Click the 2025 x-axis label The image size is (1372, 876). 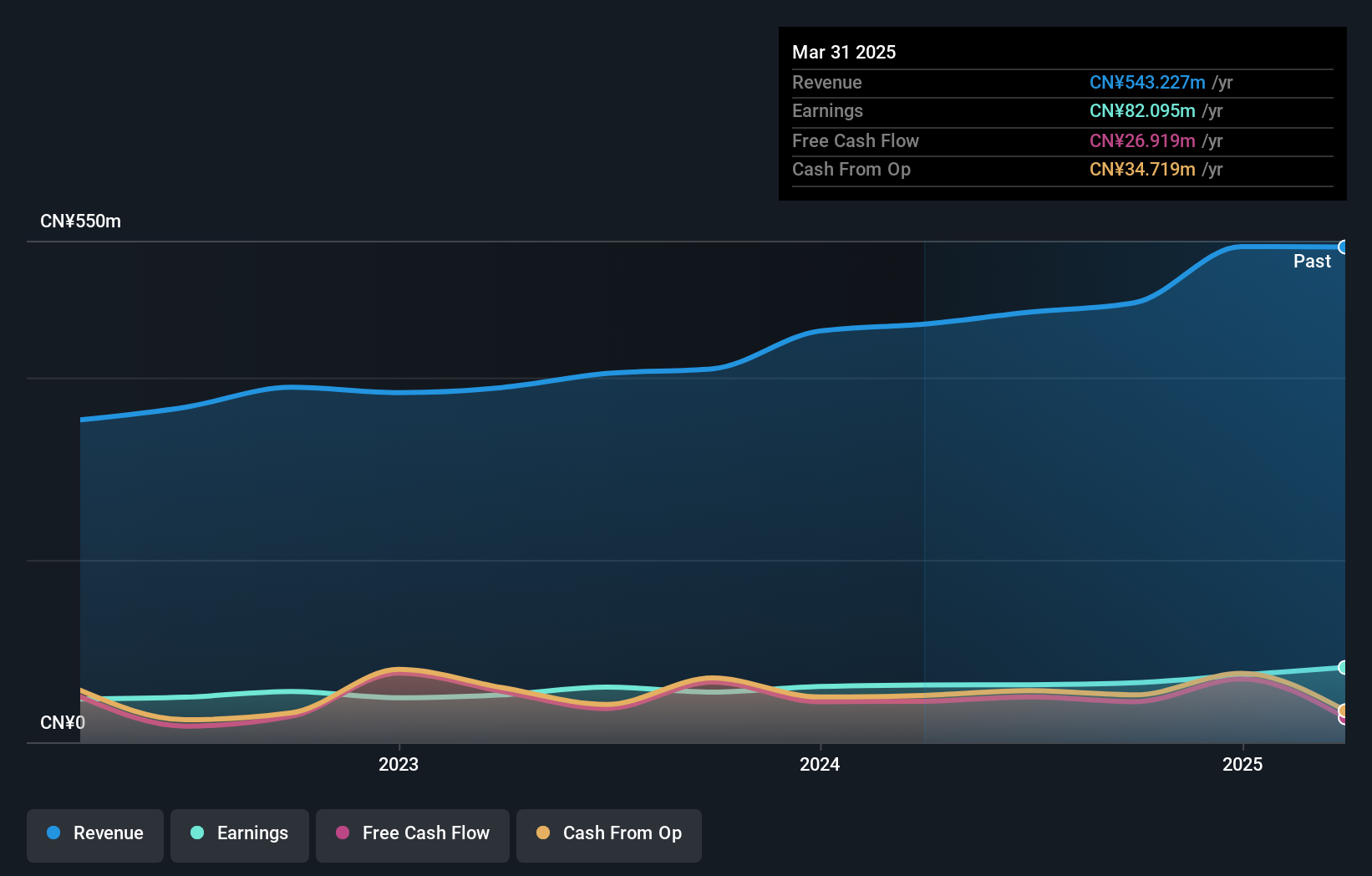pyautogui.click(x=1242, y=764)
